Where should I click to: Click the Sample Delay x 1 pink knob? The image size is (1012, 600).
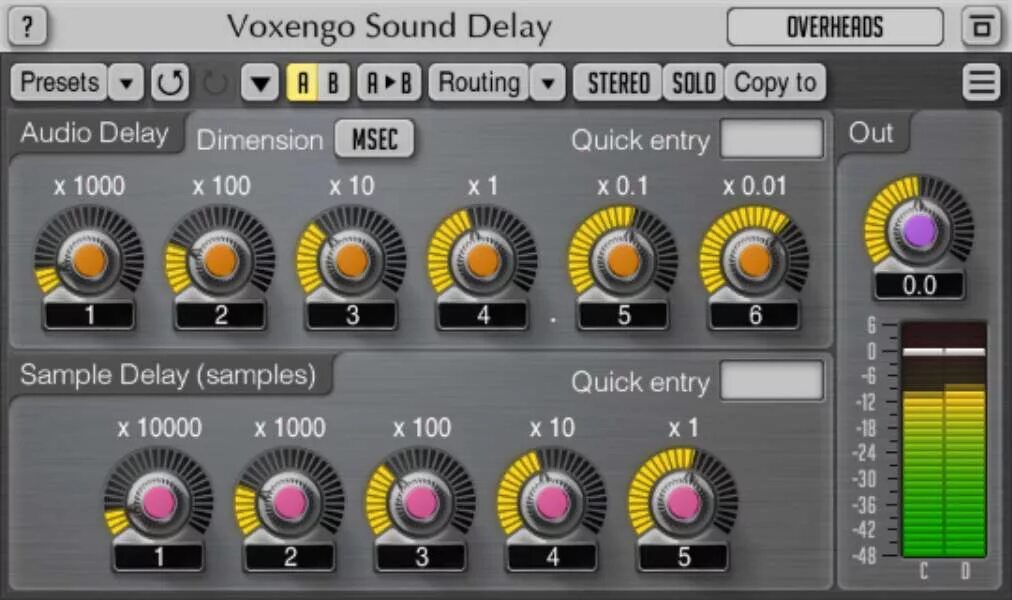click(683, 502)
